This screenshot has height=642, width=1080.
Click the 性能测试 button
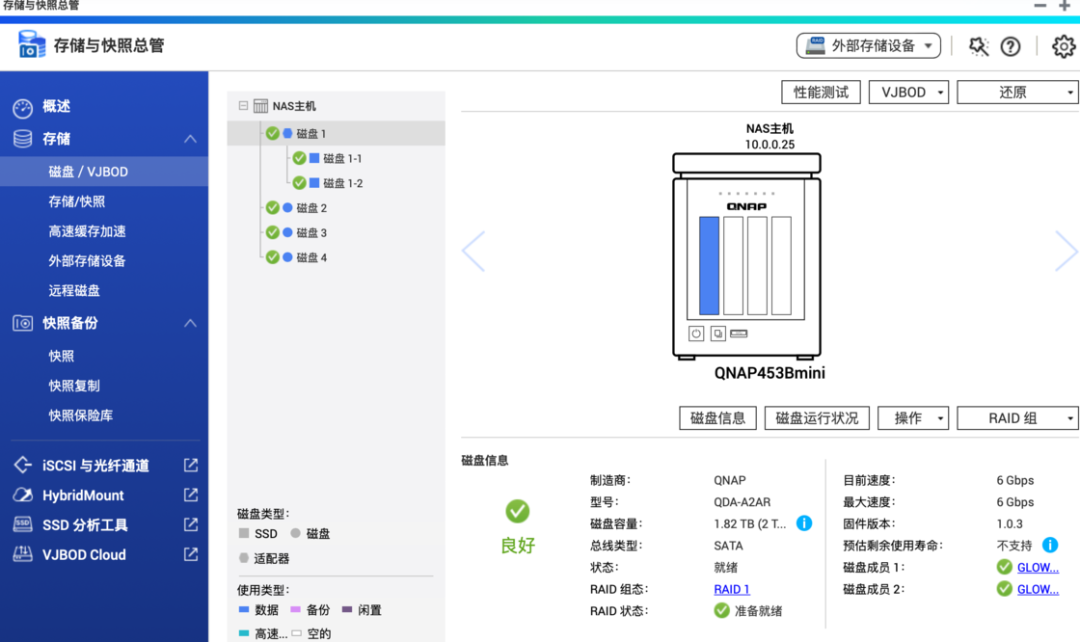821,92
